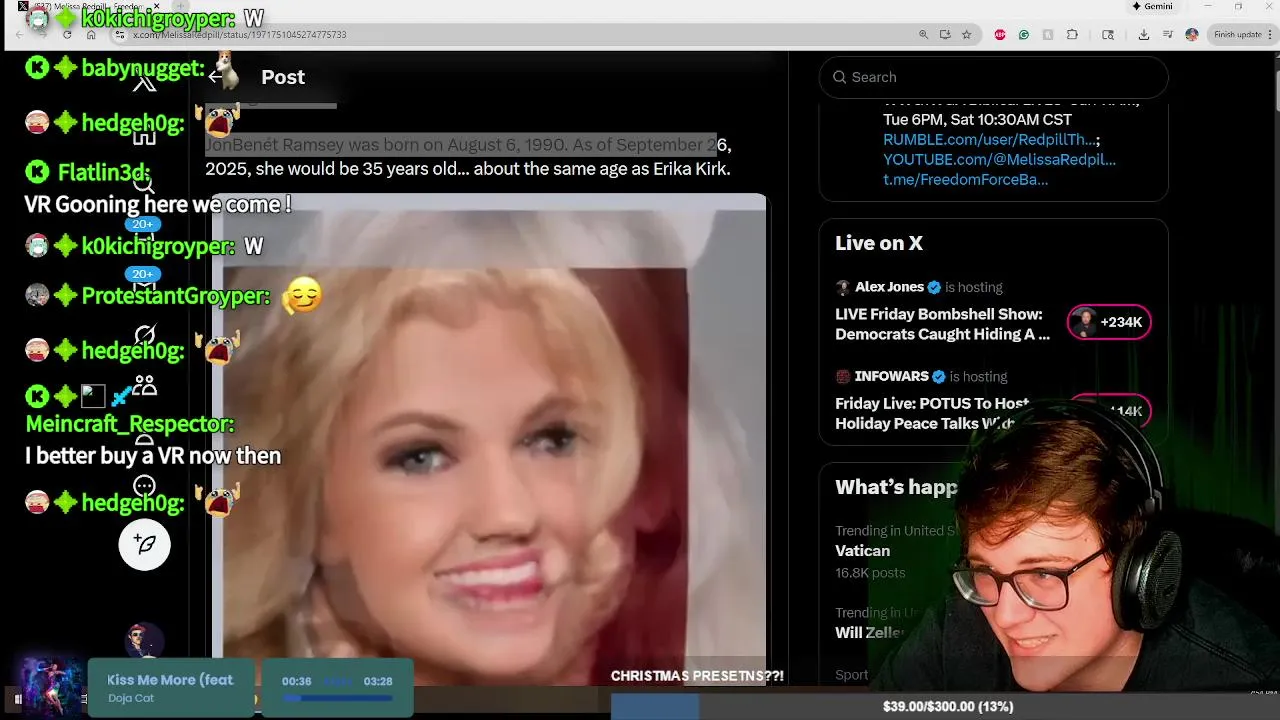Open X messages envelope icon
Screen dimensions: 1280x720
[144, 284]
